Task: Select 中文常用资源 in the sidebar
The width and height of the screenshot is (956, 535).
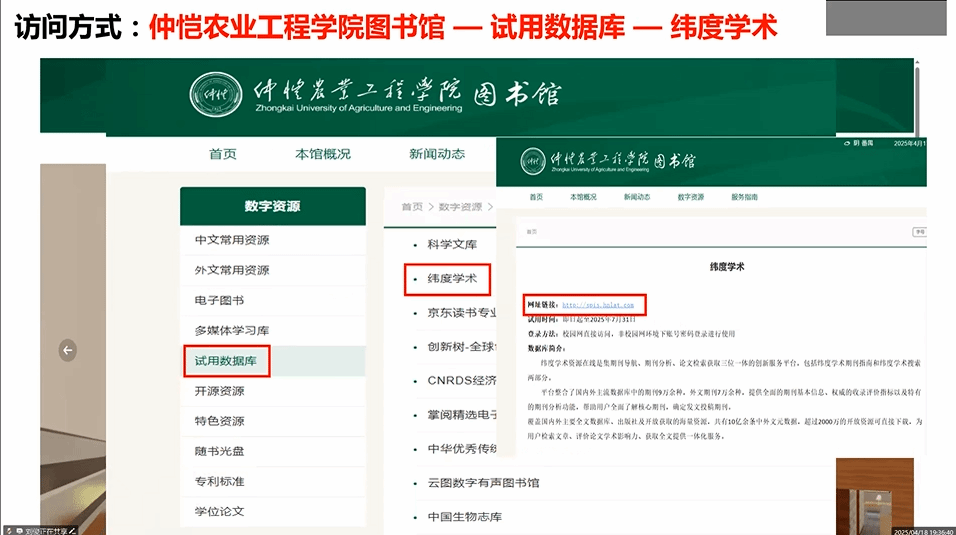Action: pyautogui.click(x=231, y=240)
